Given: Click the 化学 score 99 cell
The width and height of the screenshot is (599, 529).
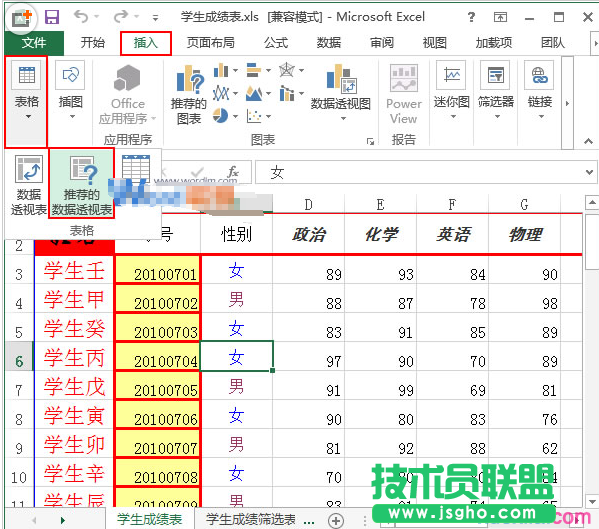Looking at the screenshot, I should coord(381,386).
